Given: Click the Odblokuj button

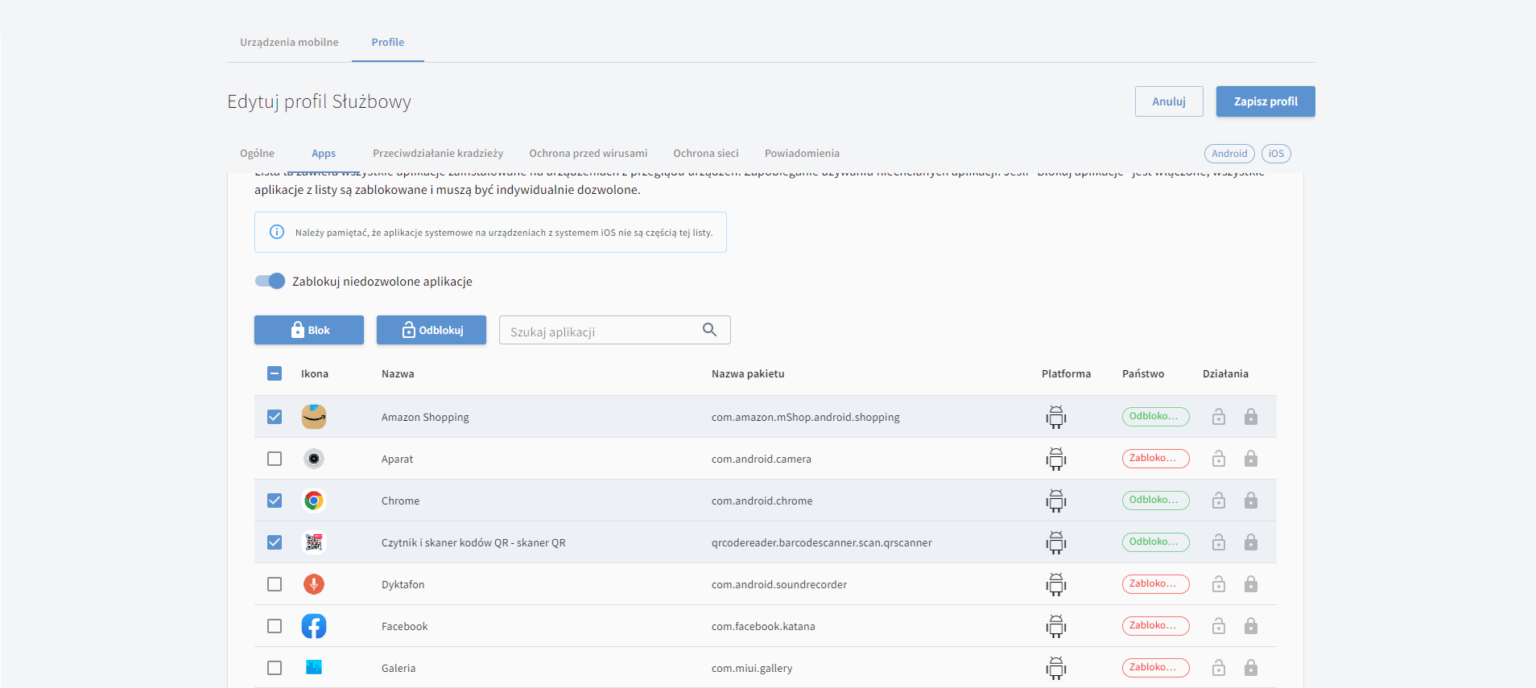Looking at the screenshot, I should pos(431,330).
